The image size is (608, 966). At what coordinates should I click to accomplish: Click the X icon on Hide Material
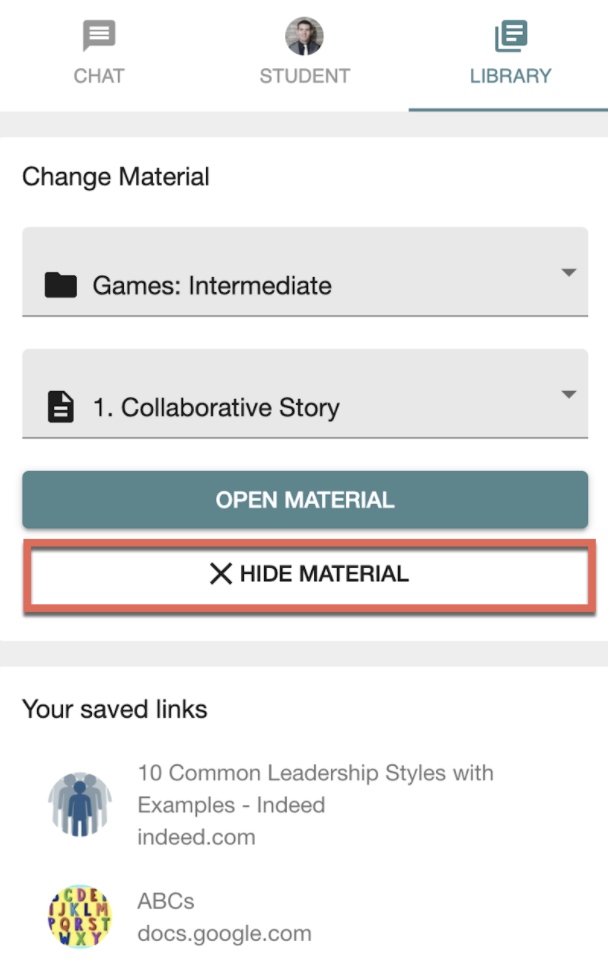(221, 574)
